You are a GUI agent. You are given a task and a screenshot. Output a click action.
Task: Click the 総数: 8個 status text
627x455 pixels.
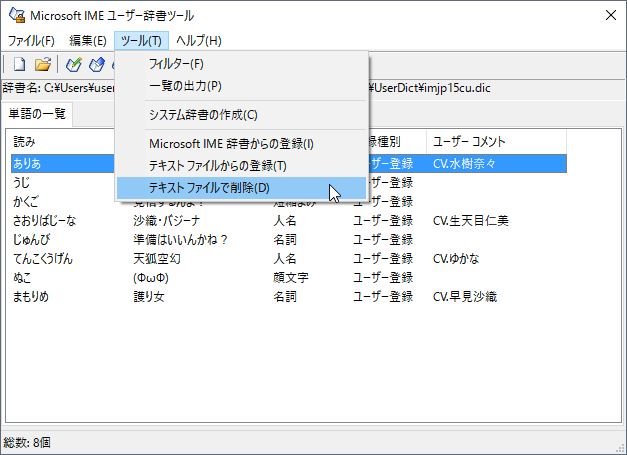tap(27, 443)
